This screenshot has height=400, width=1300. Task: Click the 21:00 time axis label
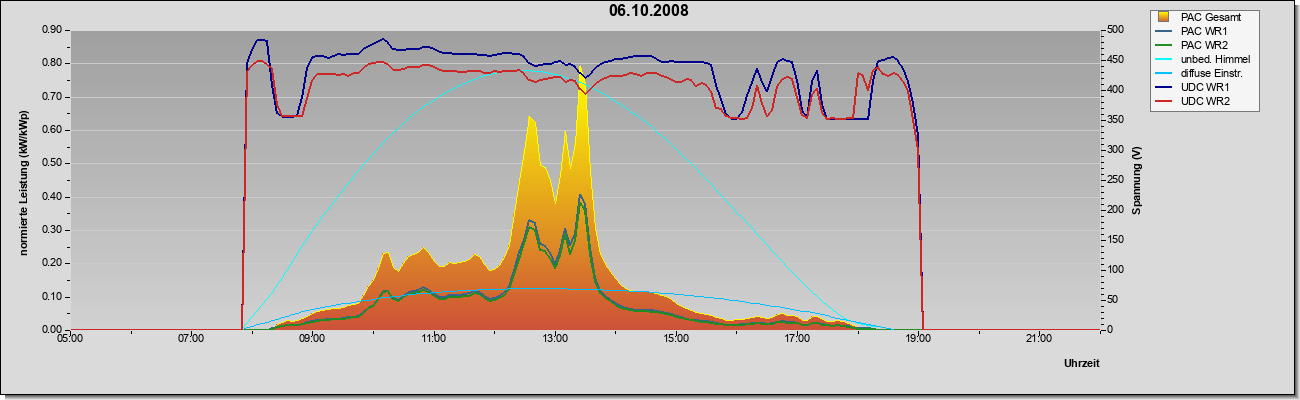click(1040, 340)
